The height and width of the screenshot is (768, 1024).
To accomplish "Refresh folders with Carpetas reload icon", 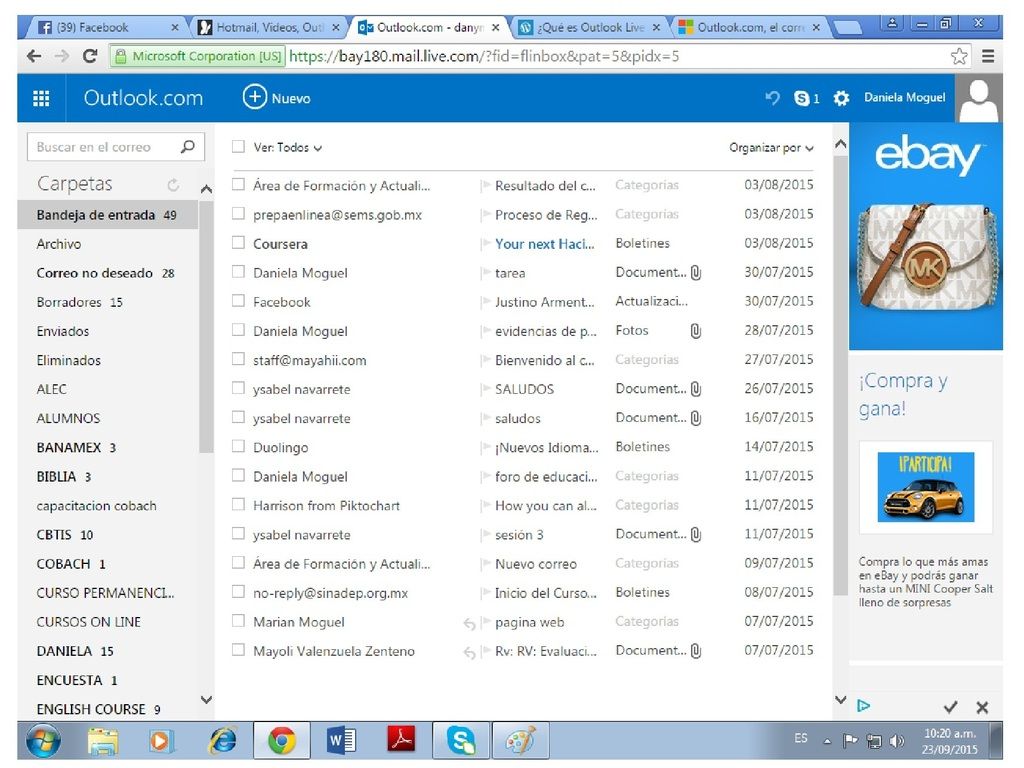I will (x=172, y=185).
